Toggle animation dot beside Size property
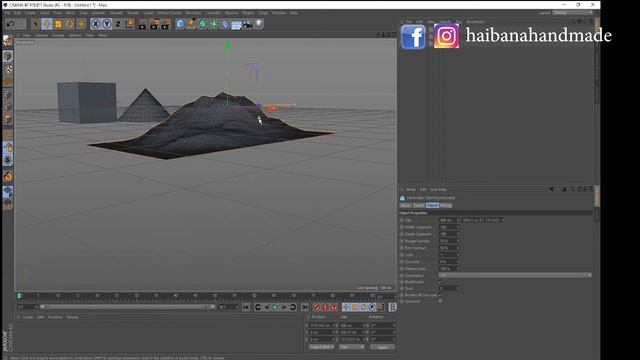 pos(402,220)
